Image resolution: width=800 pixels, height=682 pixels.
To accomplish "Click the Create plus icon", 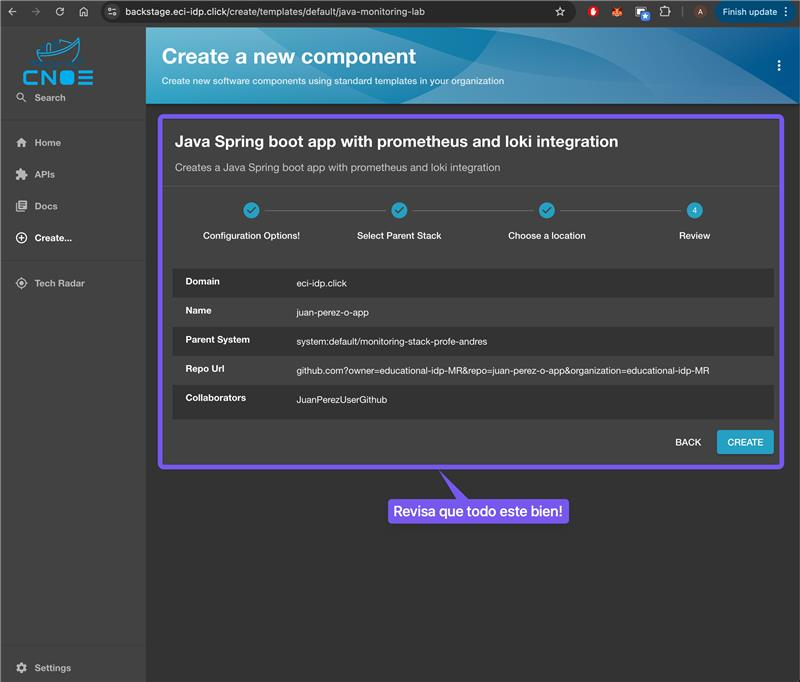I will (x=22, y=238).
